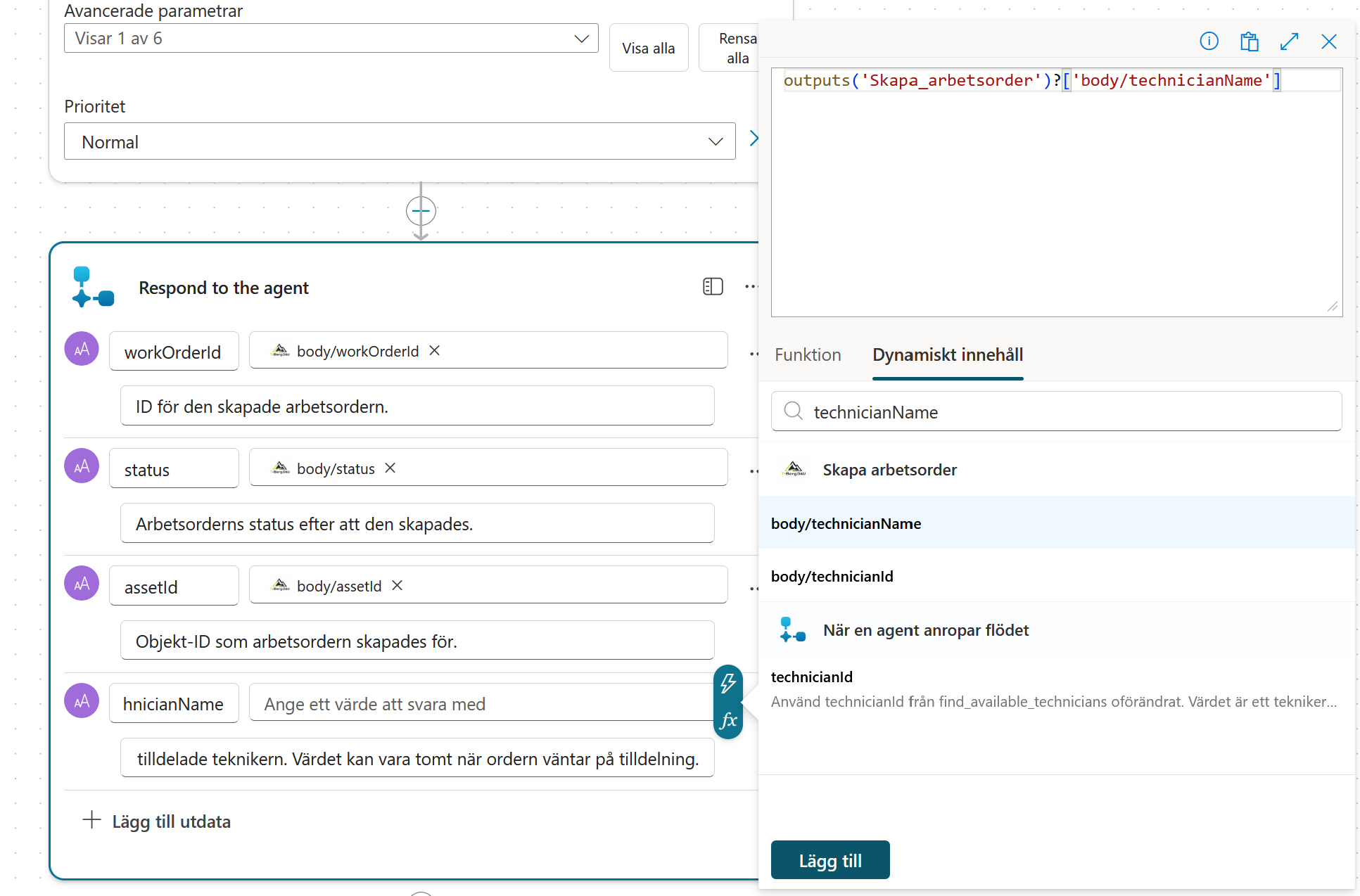Click the Lägg till button
This screenshot has width=1360, height=896.
[x=830, y=860]
